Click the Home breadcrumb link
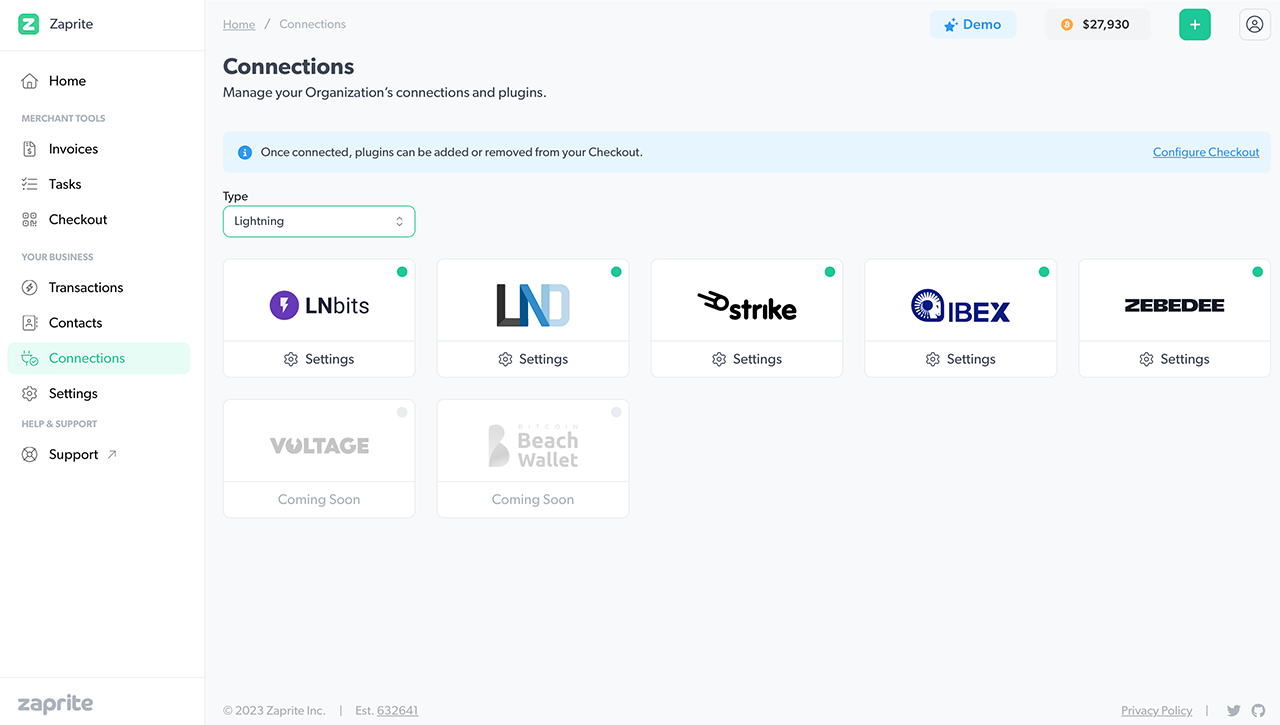Screen dimensions: 1280x725 click(239, 24)
